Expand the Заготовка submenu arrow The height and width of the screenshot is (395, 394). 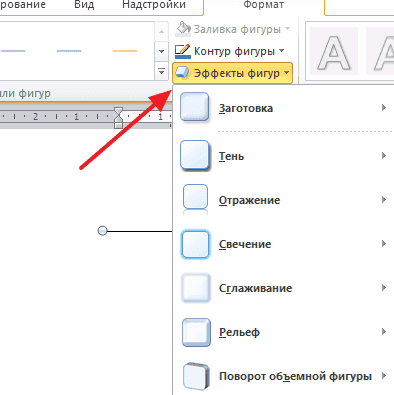point(384,107)
